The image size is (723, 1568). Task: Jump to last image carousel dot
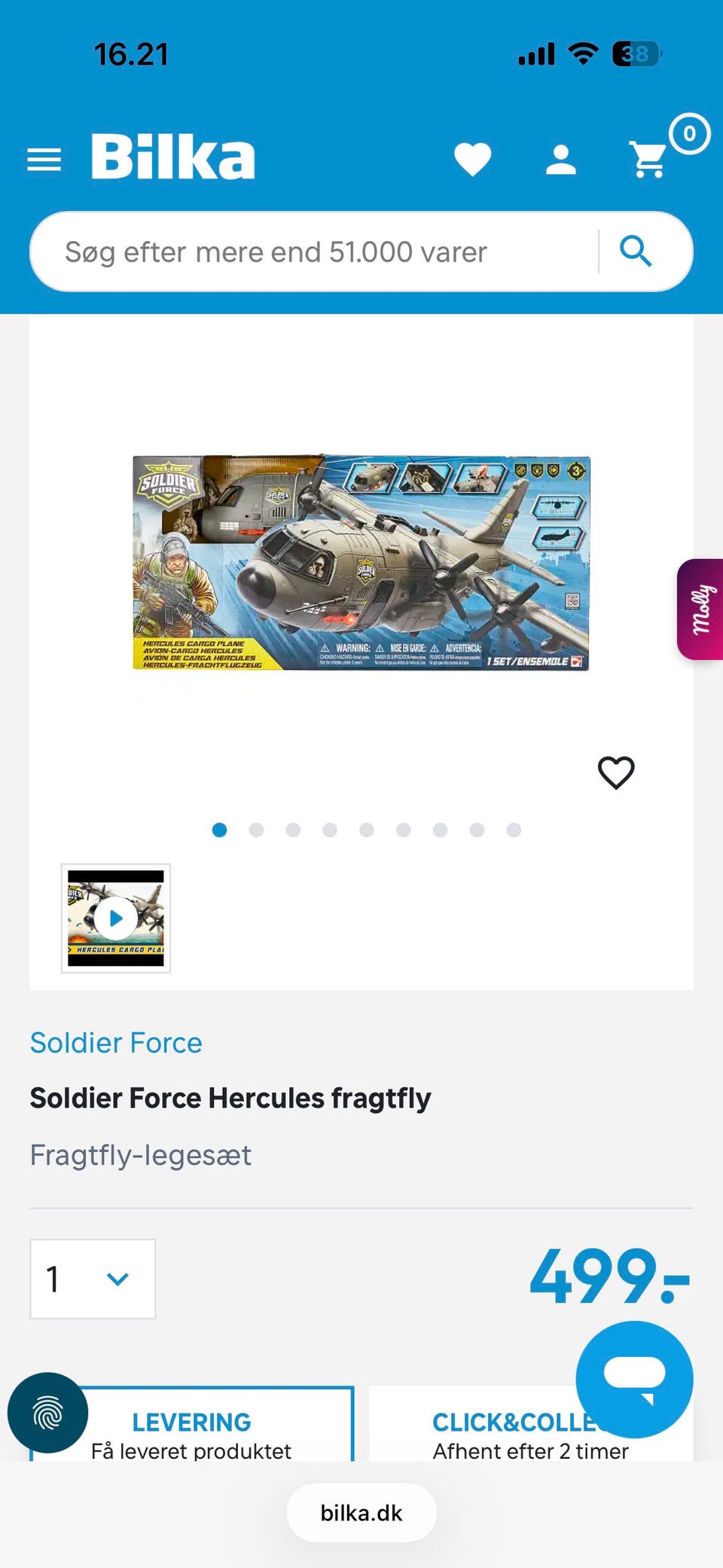tap(514, 830)
